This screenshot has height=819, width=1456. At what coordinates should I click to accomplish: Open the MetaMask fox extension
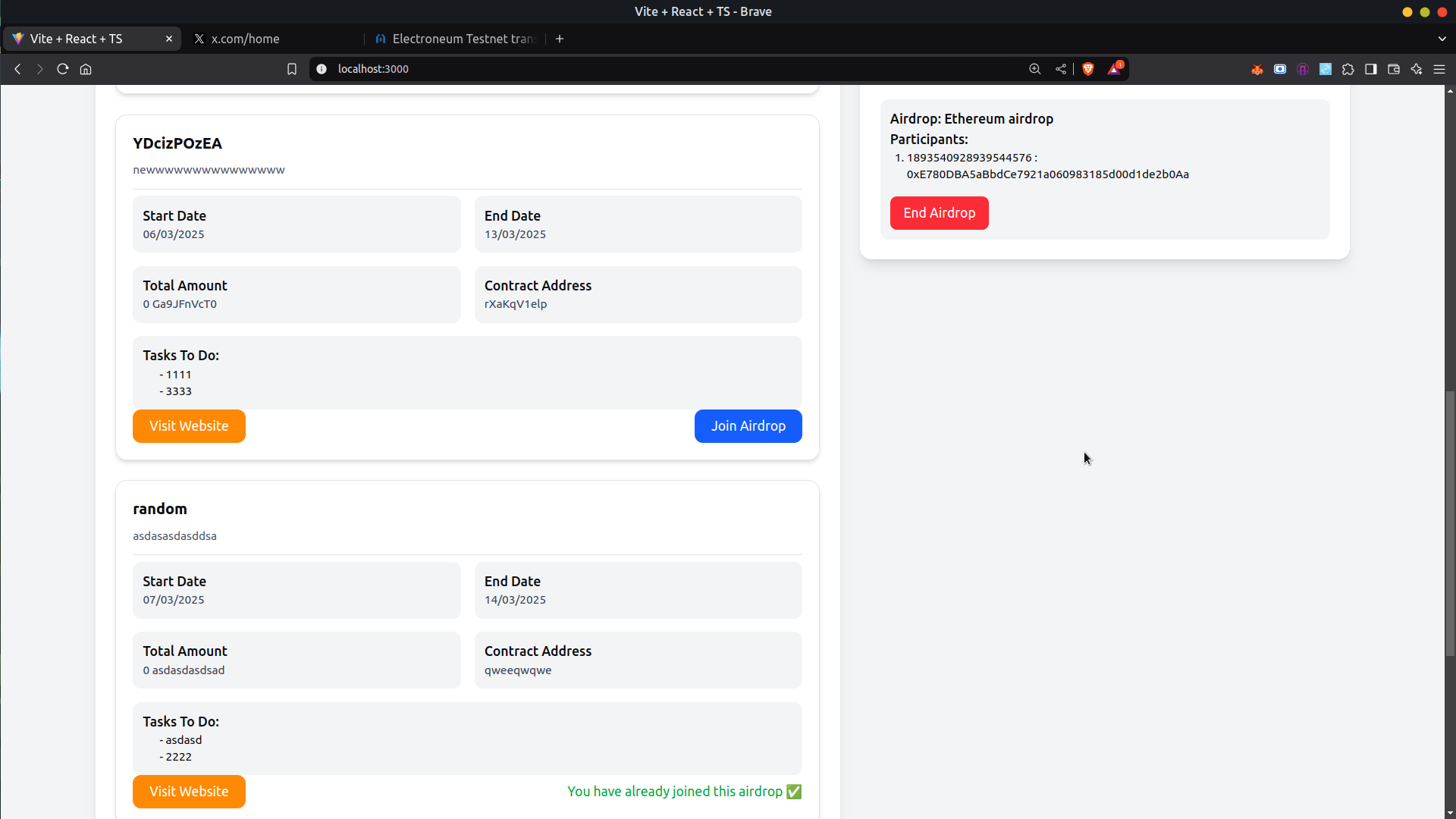coord(1257,69)
